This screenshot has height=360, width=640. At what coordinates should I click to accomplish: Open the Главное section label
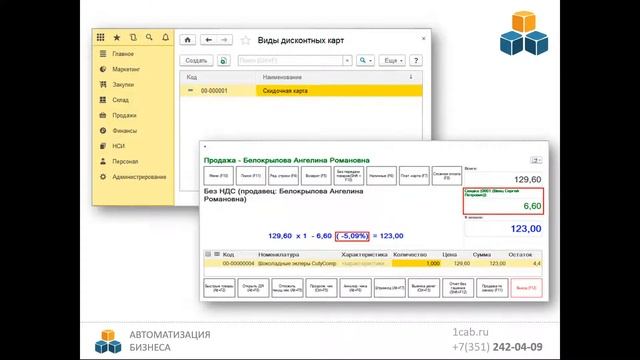point(123,54)
